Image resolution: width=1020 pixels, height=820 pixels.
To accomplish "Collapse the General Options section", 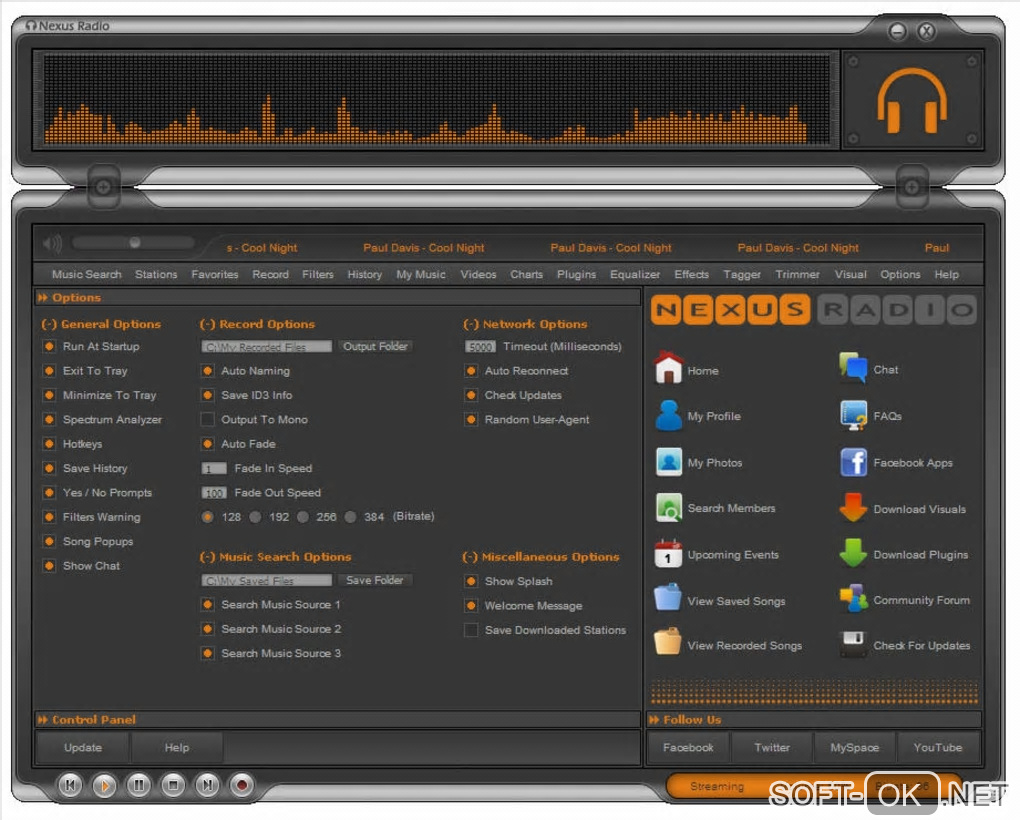I will click(x=49, y=324).
